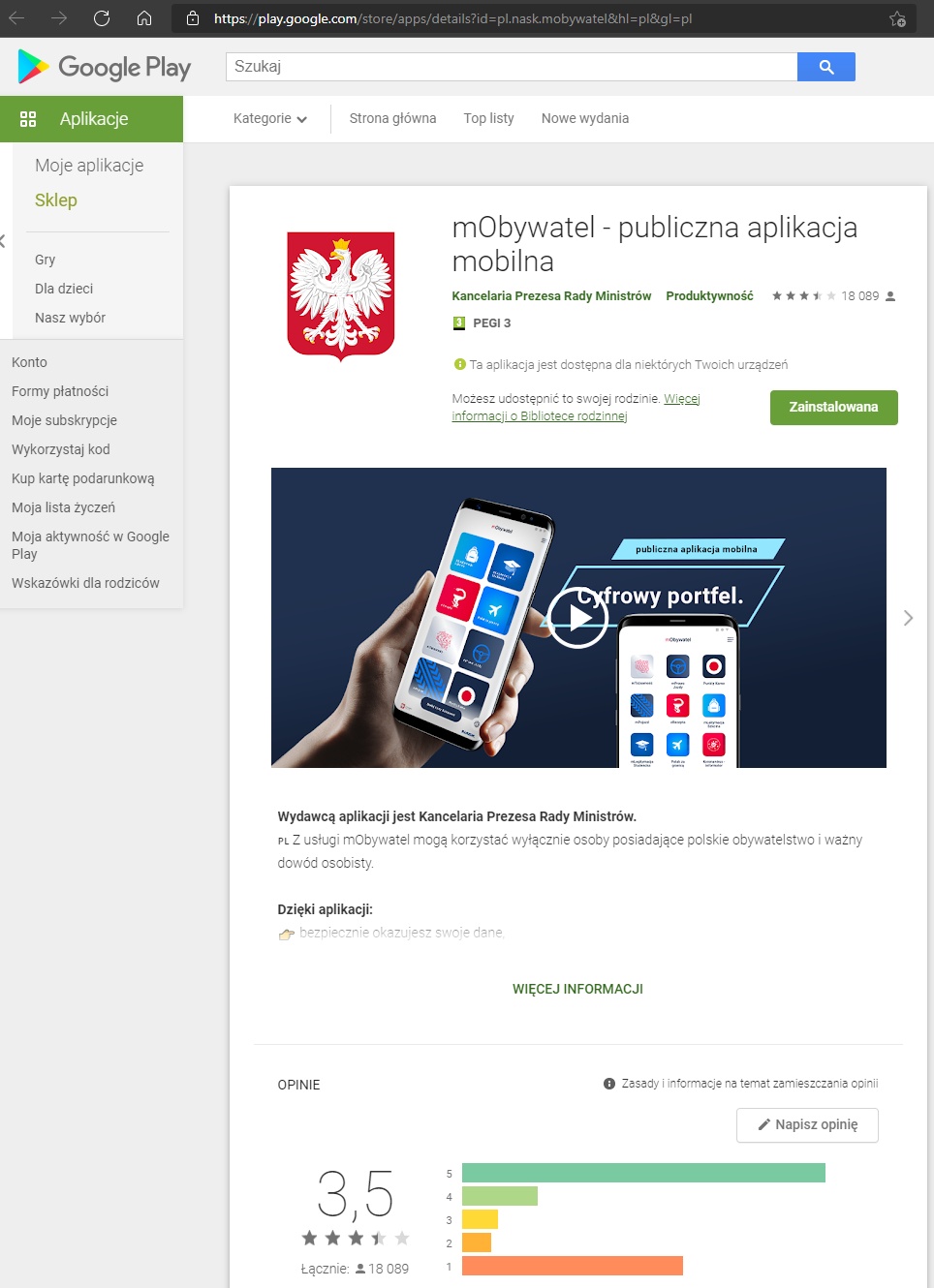This screenshot has width=934, height=1288.
Task: Select Moje subskrypcje in sidebar
Action: 64,420
